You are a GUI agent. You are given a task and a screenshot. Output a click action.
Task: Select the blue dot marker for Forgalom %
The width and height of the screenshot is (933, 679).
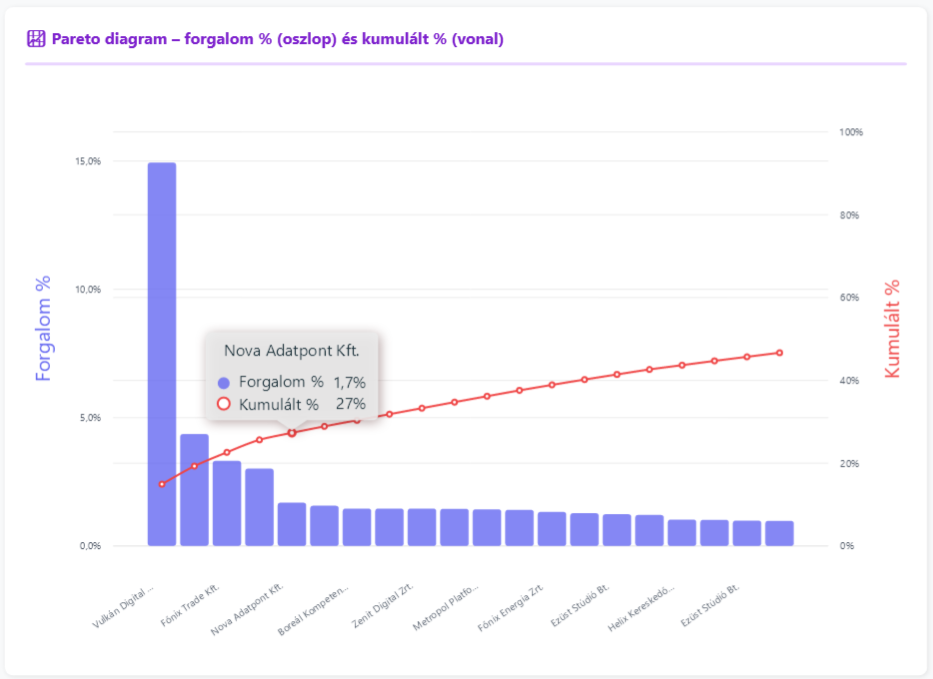pos(223,382)
